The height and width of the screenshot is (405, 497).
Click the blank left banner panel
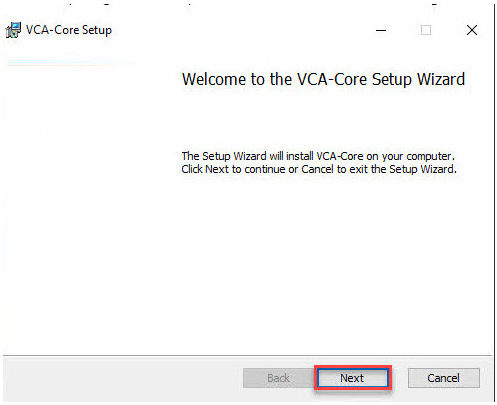click(88, 207)
